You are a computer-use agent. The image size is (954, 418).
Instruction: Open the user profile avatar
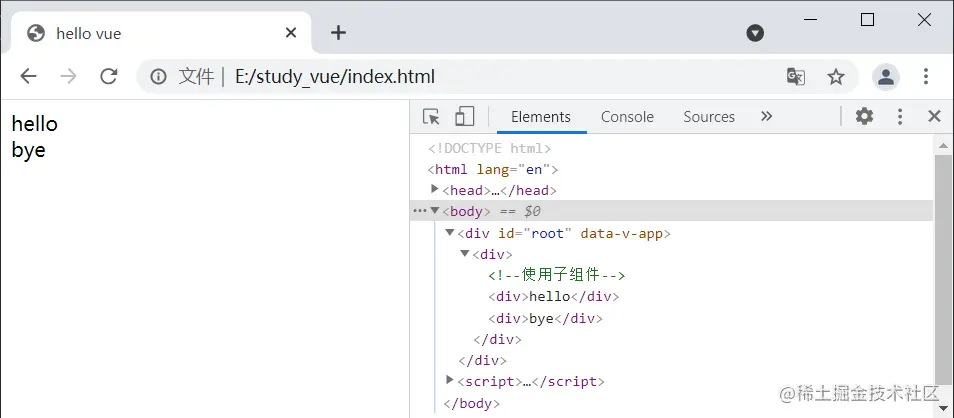coord(886,77)
